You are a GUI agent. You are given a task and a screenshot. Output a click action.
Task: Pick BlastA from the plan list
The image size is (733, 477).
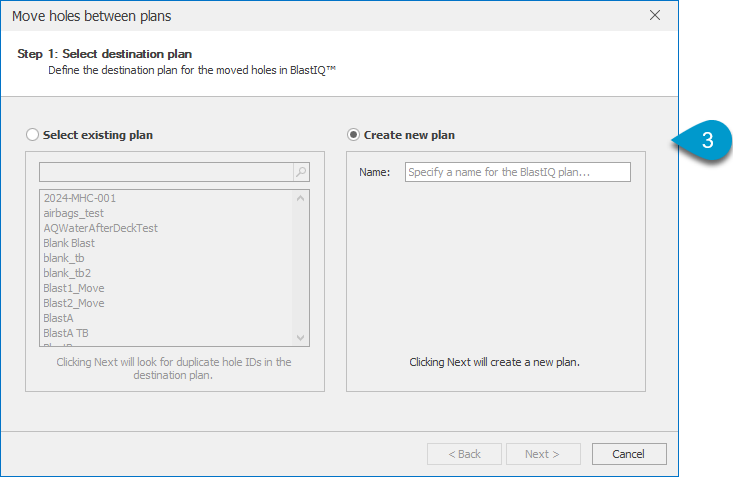(58, 318)
